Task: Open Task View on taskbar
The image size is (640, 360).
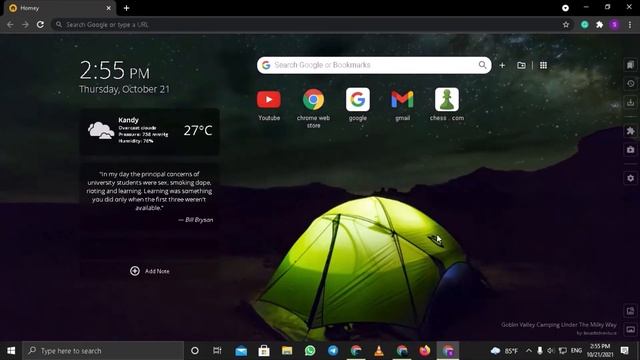Action: (x=217, y=351)
